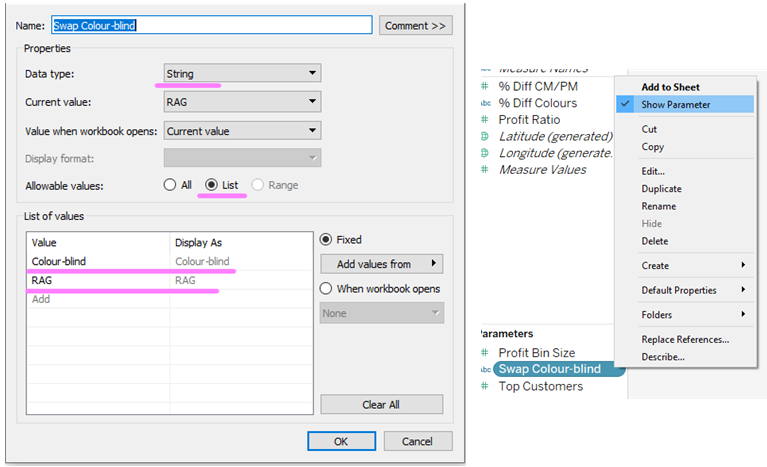Open the Current value dropdown showing RAG
Image resolution: width=767 pixels, height=467 pixels.
[243, 102]
